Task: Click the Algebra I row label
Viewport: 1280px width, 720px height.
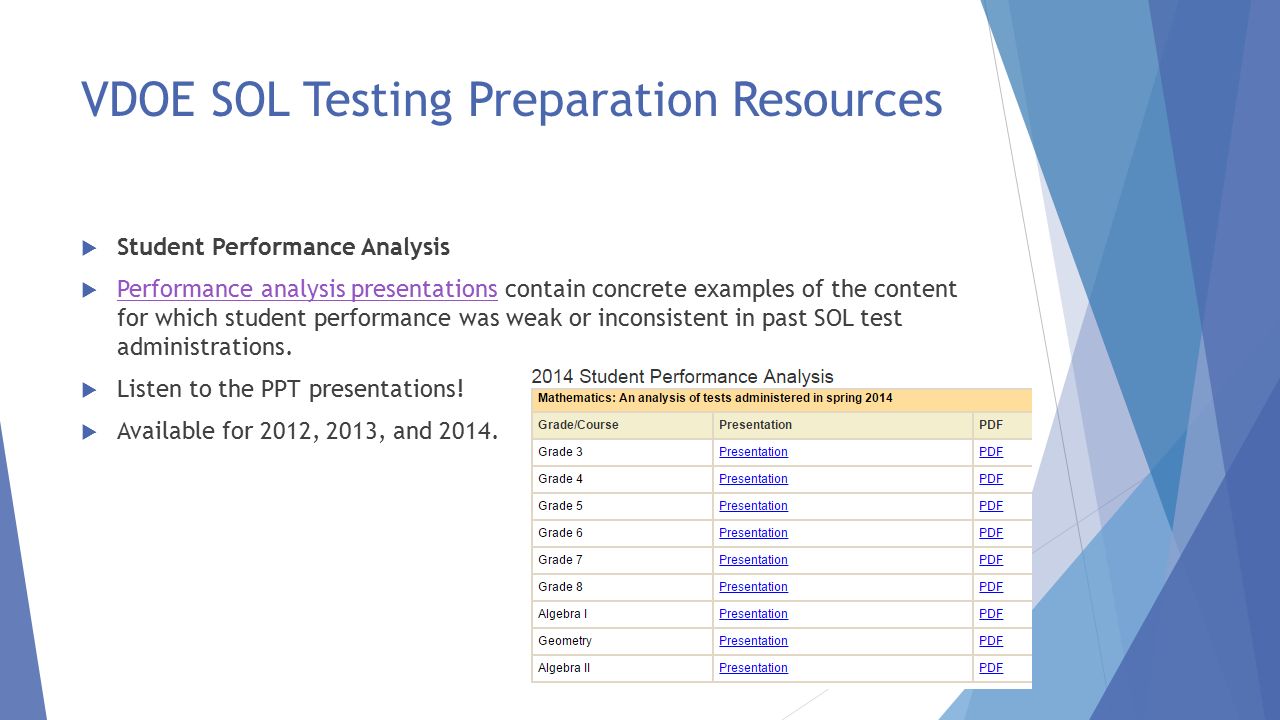Action: click(563, 614)
